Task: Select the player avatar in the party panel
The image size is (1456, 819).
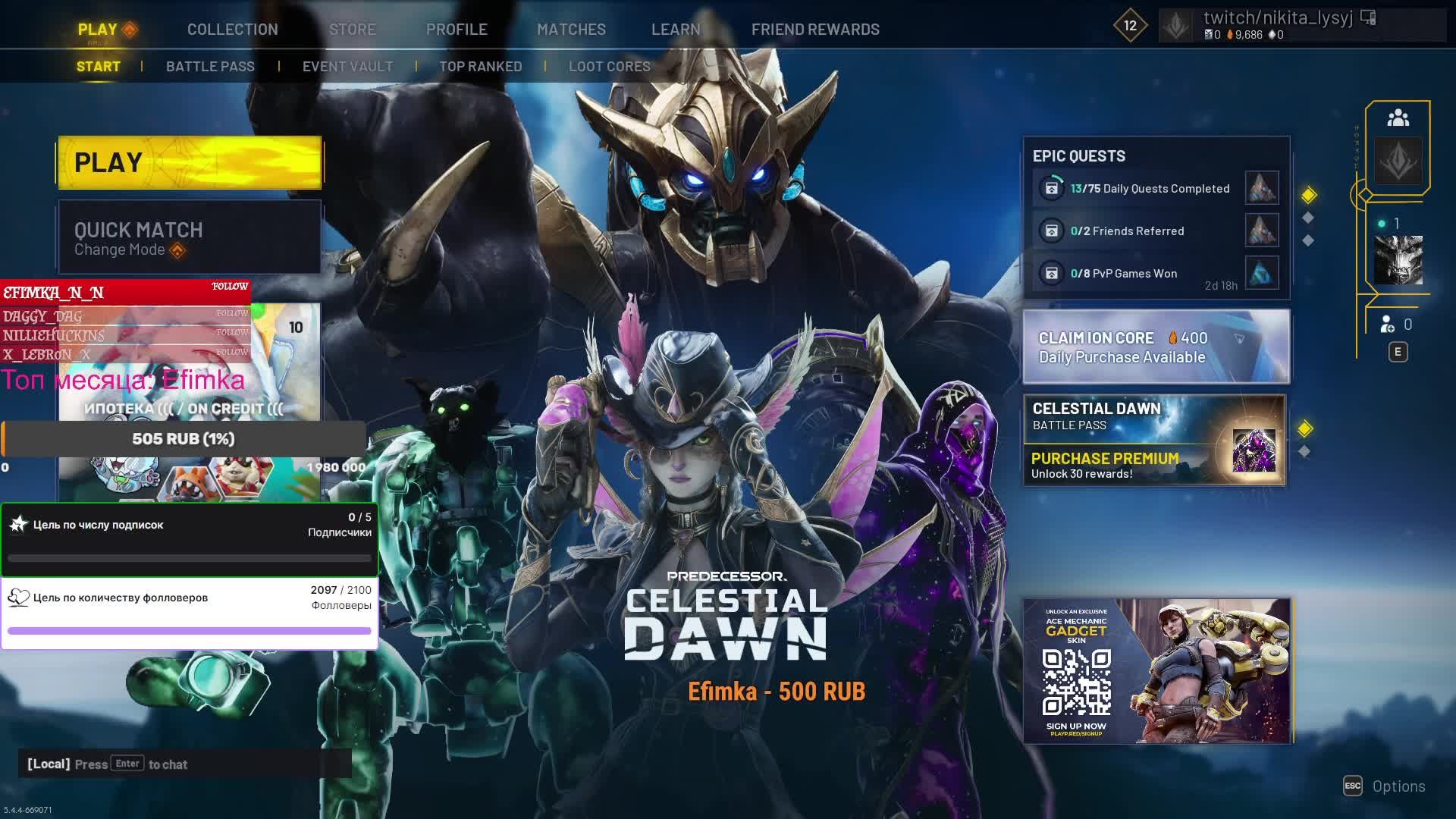Action: click(1398, 260)
